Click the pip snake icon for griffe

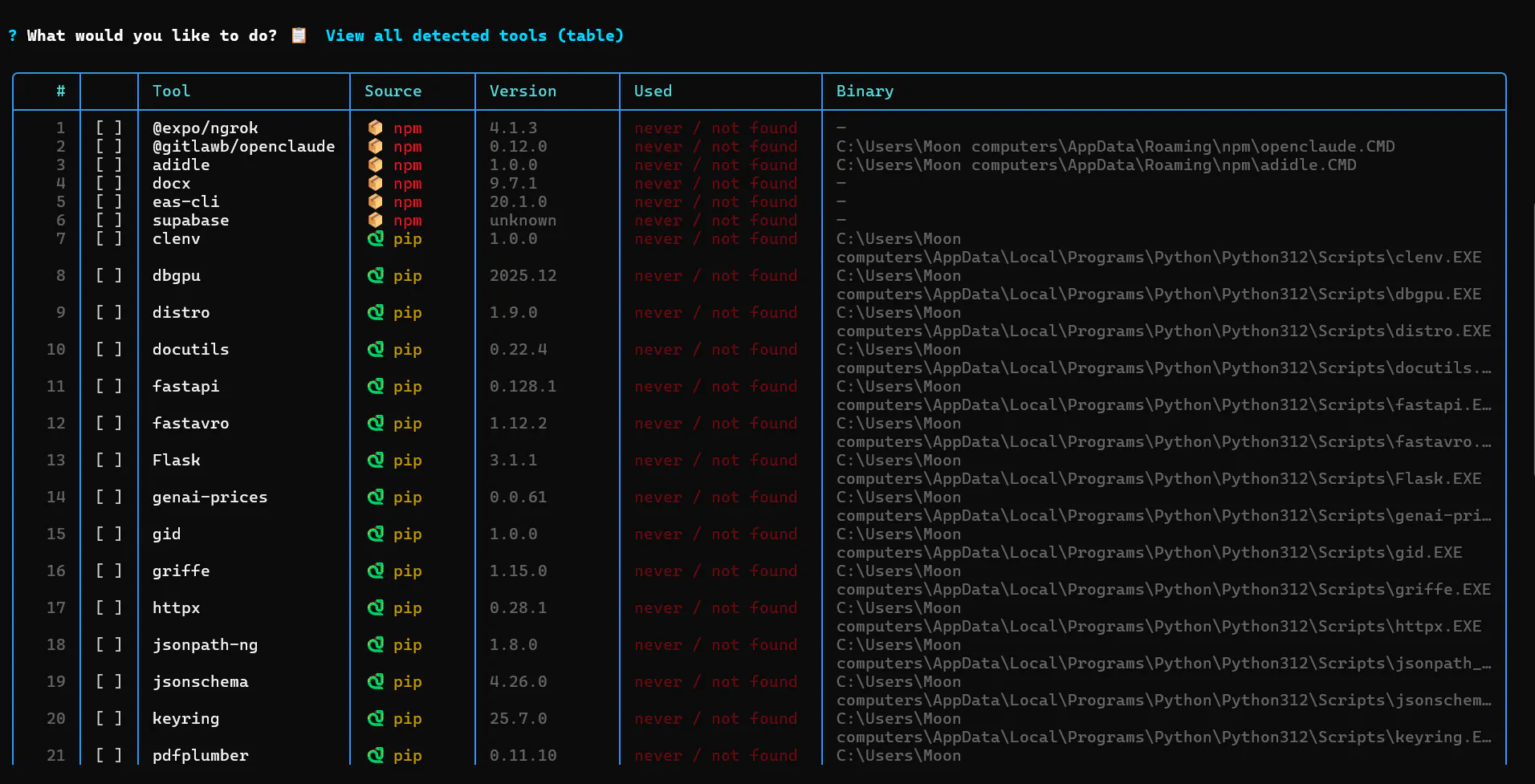click(375, 571)
